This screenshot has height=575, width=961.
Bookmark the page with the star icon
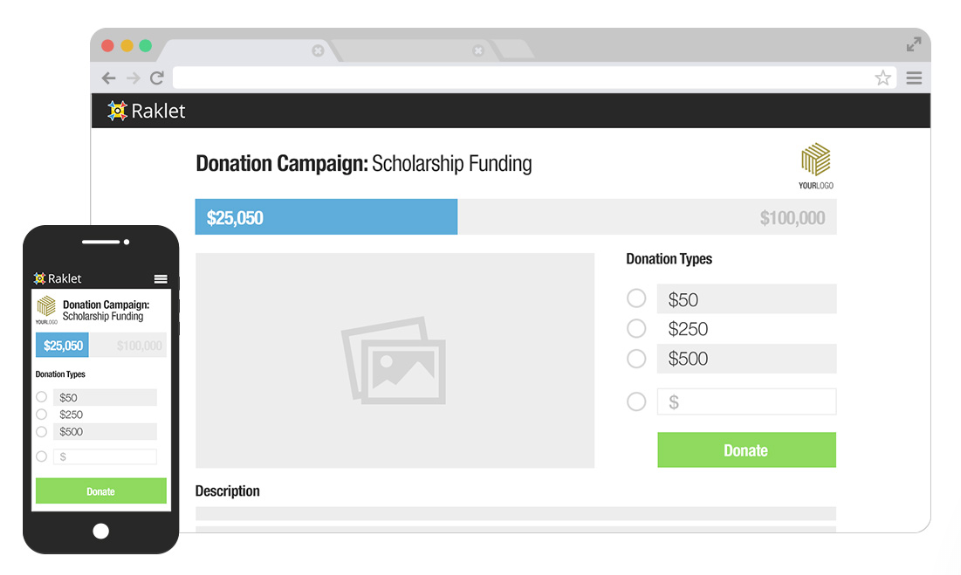(x=883, y=78)
